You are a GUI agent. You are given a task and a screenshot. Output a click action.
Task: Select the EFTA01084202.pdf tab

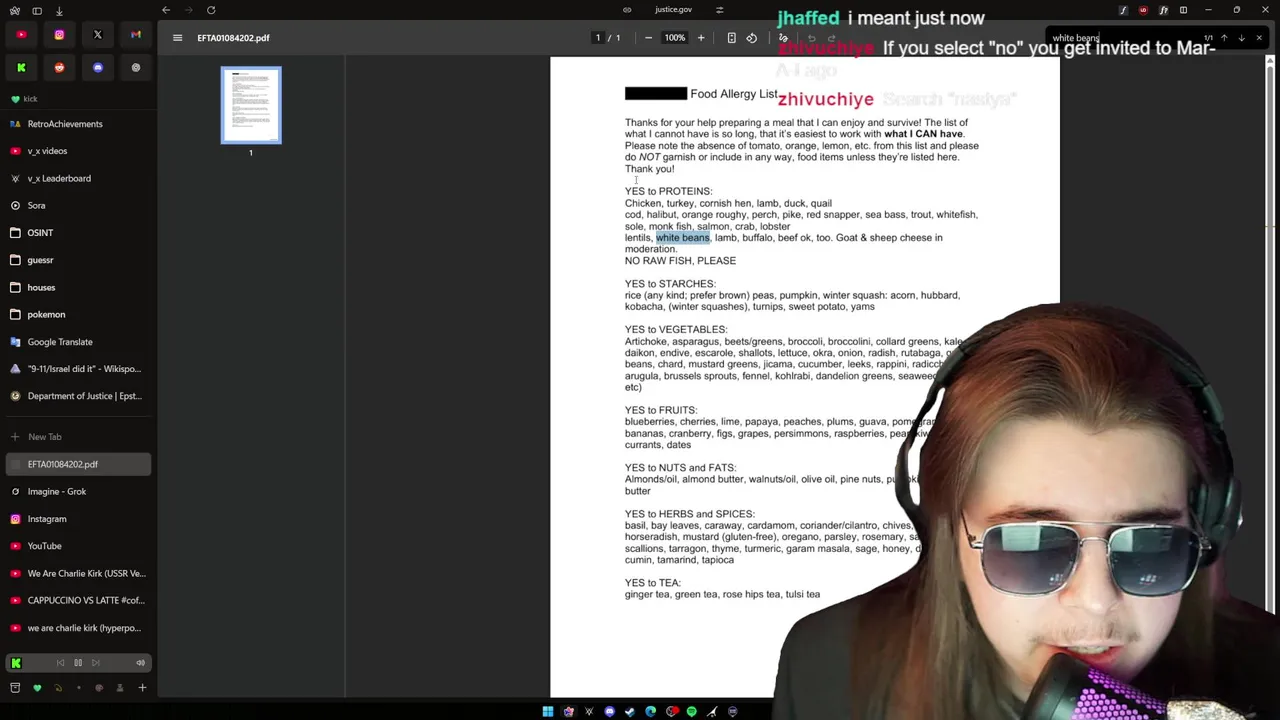click(x=78, y=464)
